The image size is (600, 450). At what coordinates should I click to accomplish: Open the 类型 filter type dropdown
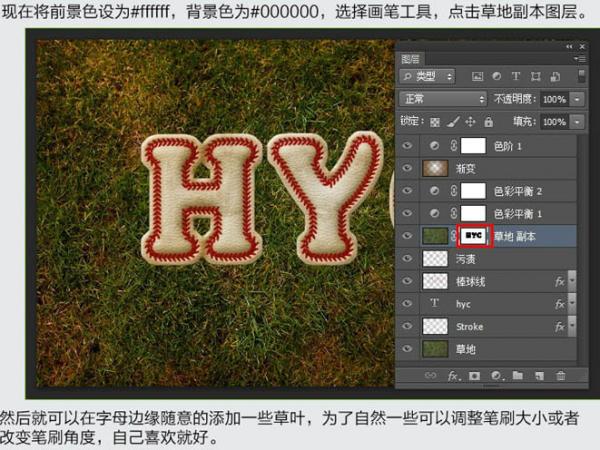click(x=428, y=76)
